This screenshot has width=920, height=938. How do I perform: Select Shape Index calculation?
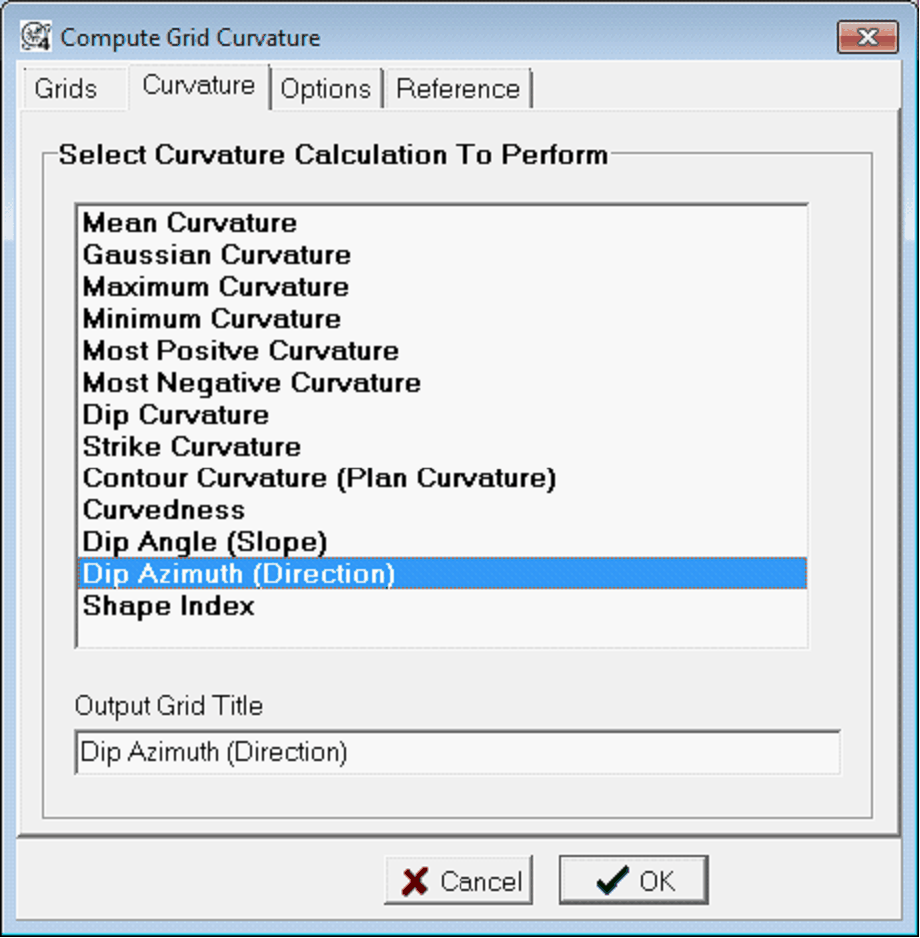click(168, 606)
